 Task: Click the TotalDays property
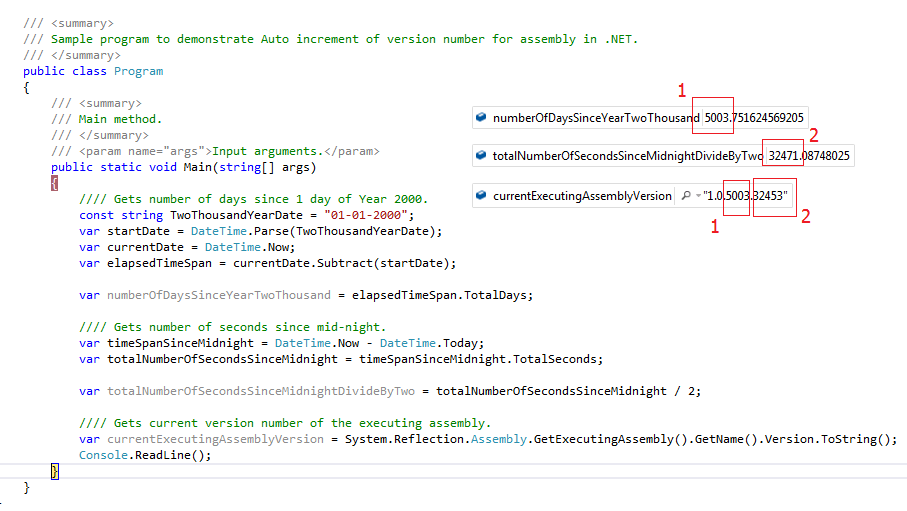coord(495,295)
